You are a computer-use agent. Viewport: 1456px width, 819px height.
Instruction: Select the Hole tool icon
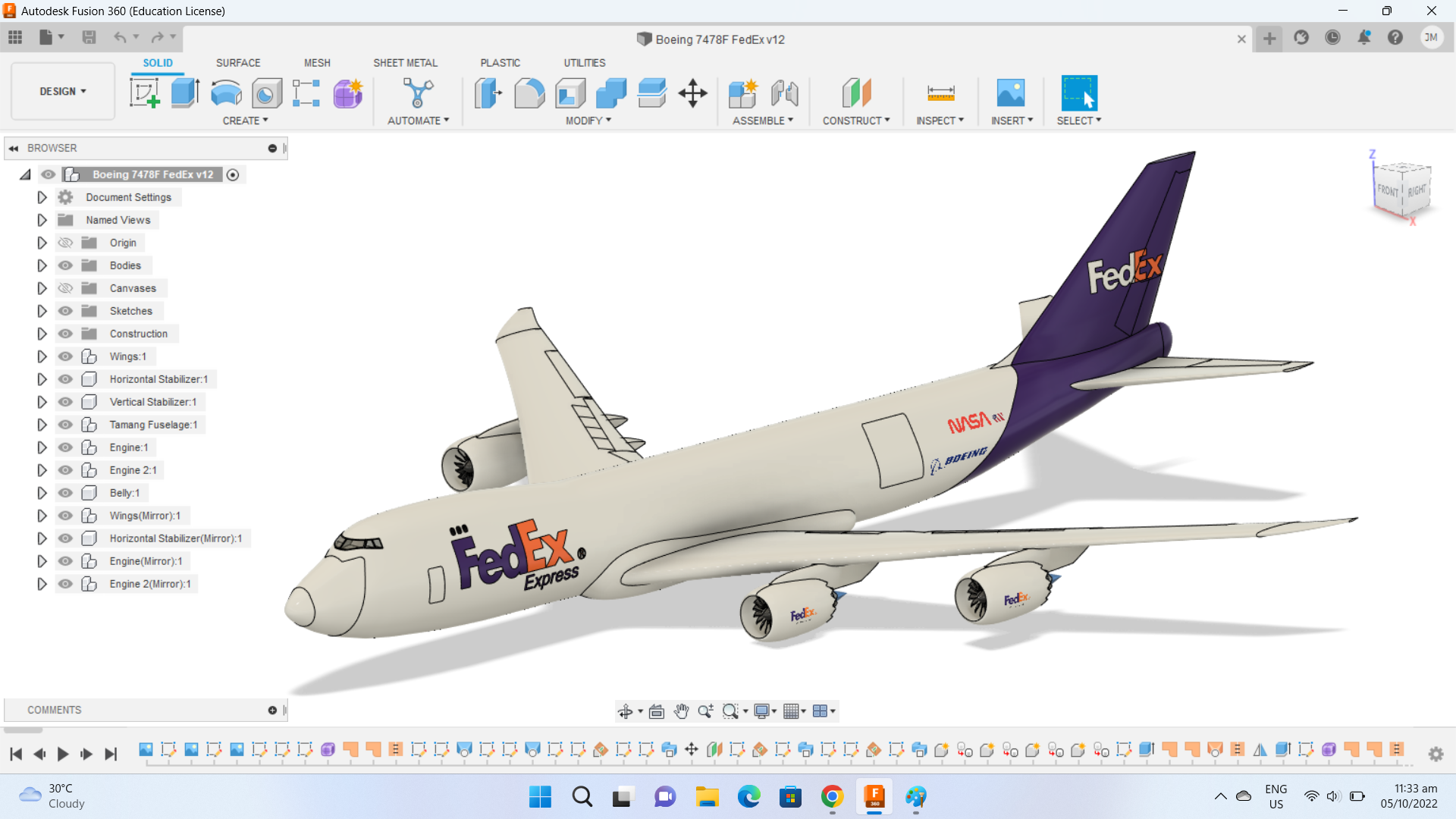[x=266, y=93]
